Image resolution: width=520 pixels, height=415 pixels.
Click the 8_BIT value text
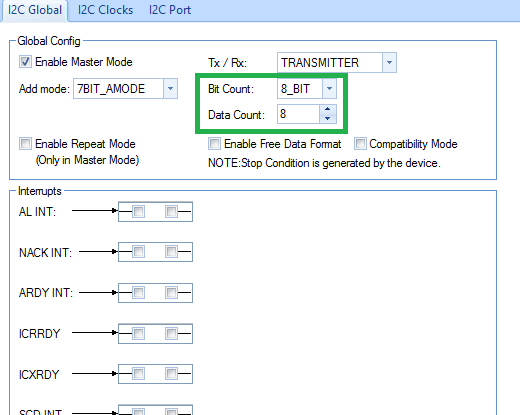click(295, 89)
